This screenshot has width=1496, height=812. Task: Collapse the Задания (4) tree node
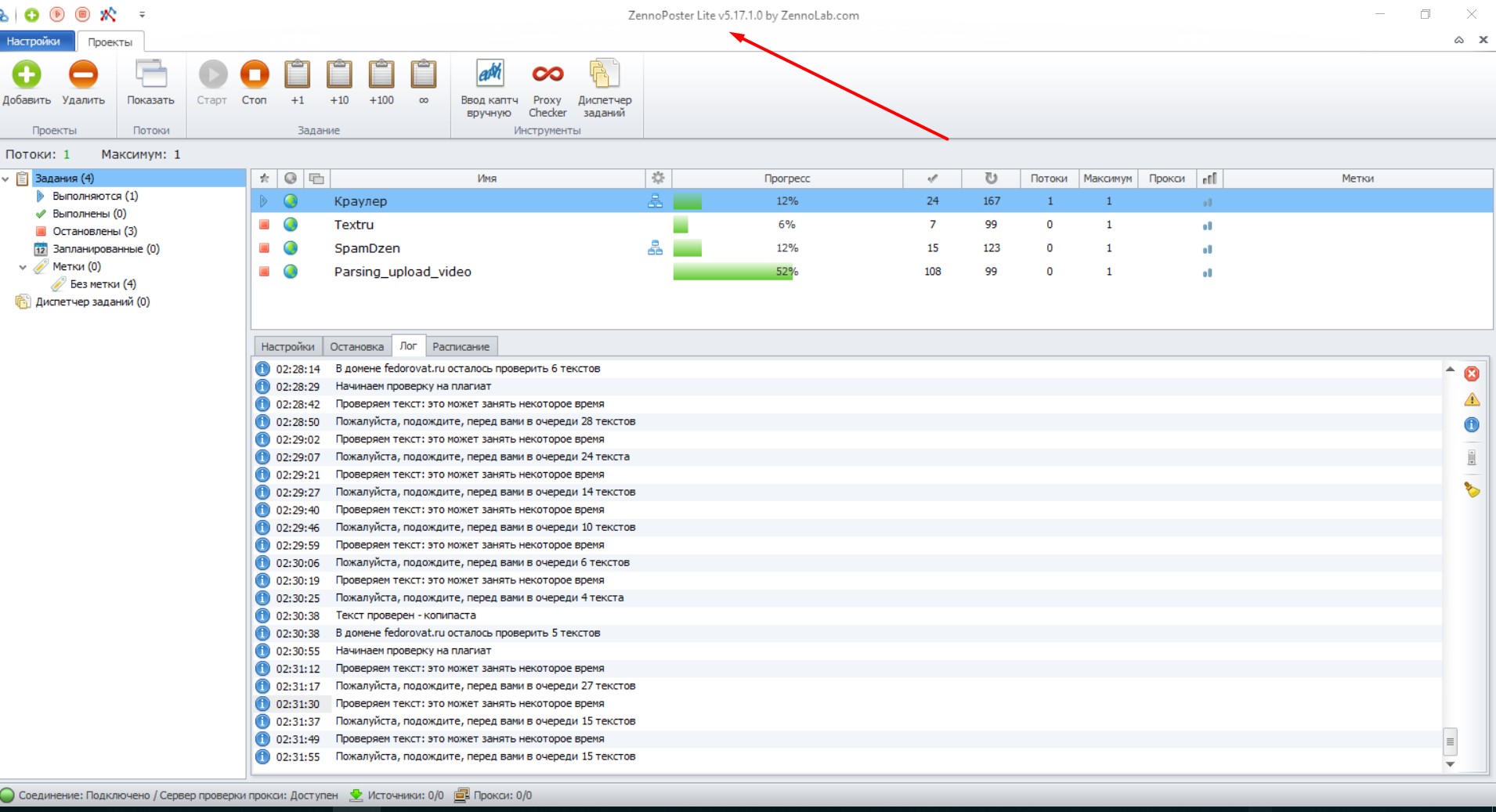6,179
